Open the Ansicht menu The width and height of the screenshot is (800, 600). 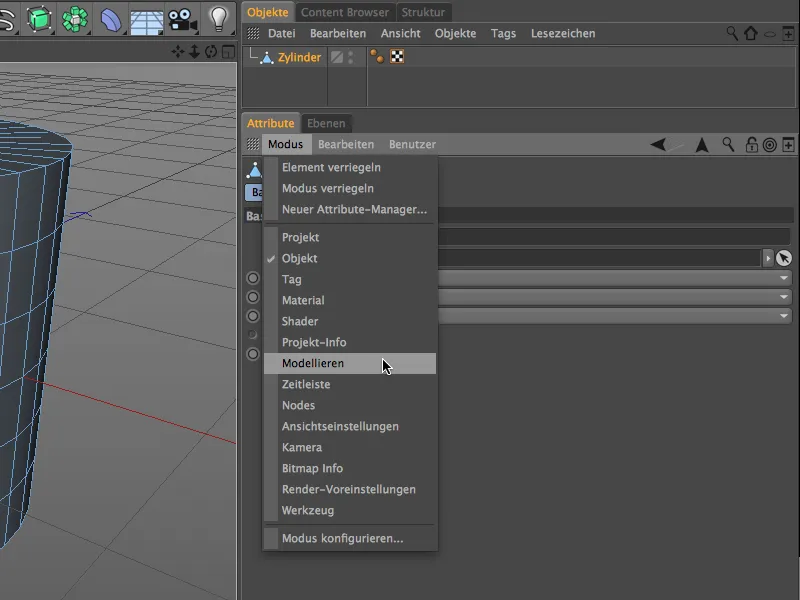coord(401,34)
